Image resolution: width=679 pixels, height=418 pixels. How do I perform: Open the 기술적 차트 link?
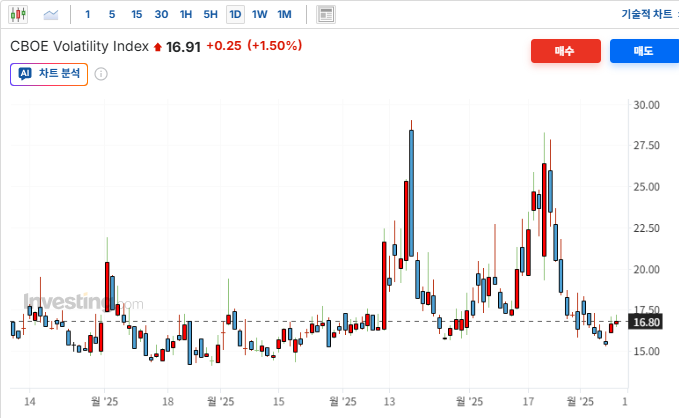tap(647, 14)
